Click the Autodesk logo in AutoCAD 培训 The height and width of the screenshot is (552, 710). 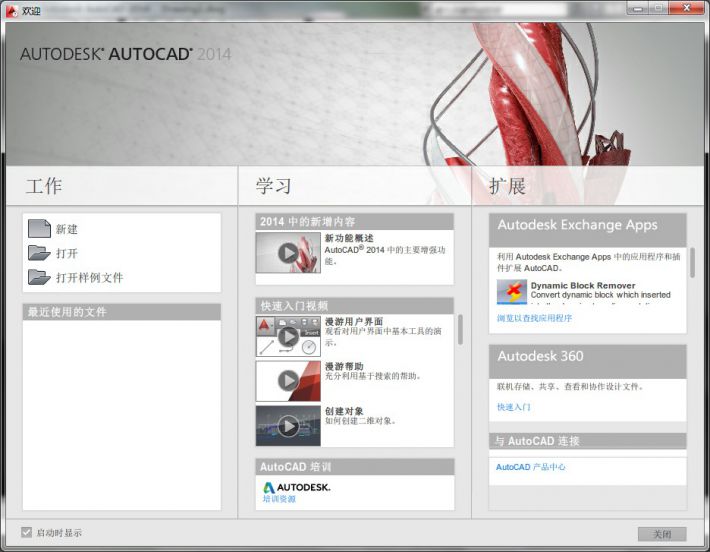(297, 487)
